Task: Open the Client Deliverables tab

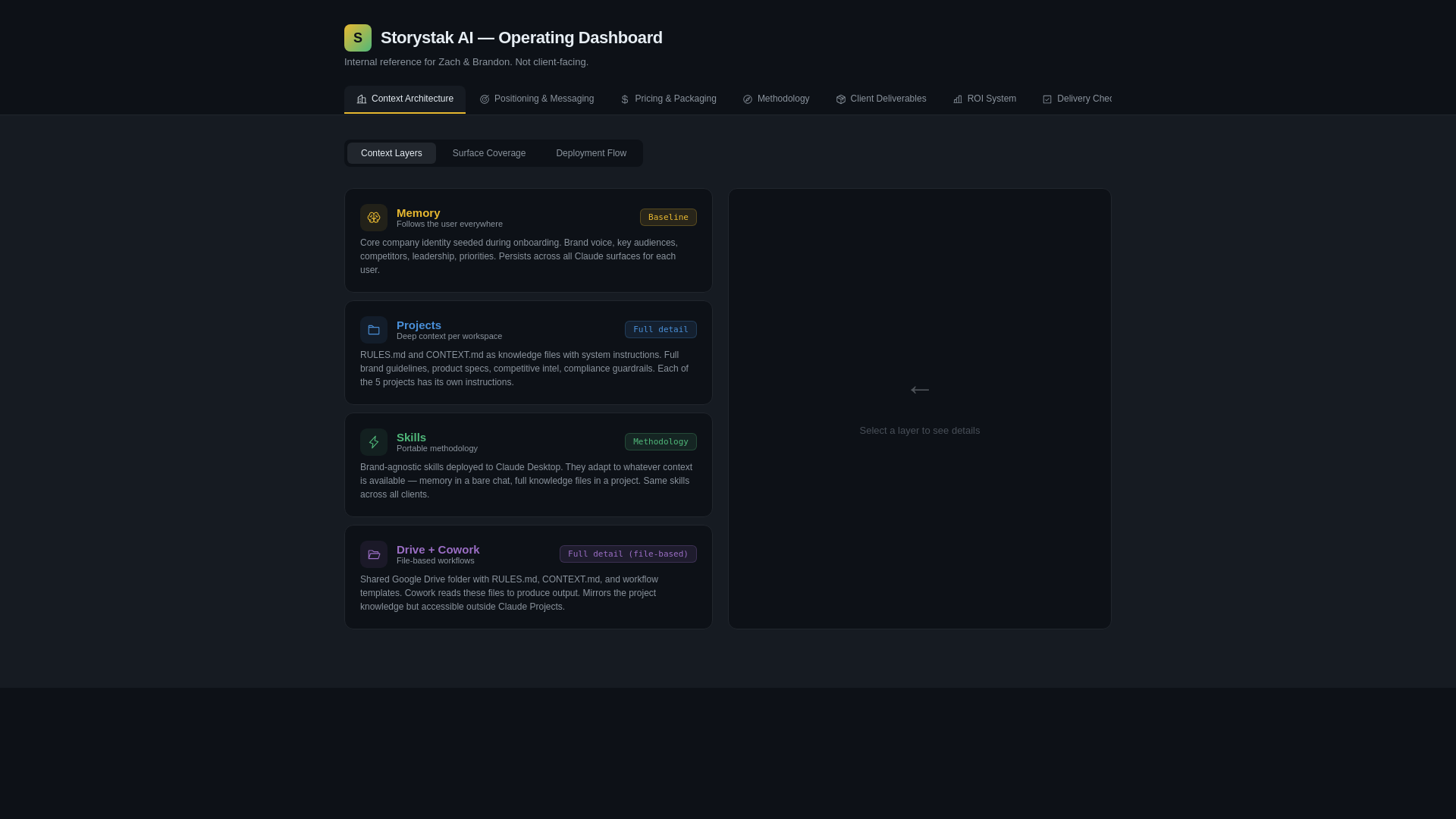Action: tap(881, 99)
